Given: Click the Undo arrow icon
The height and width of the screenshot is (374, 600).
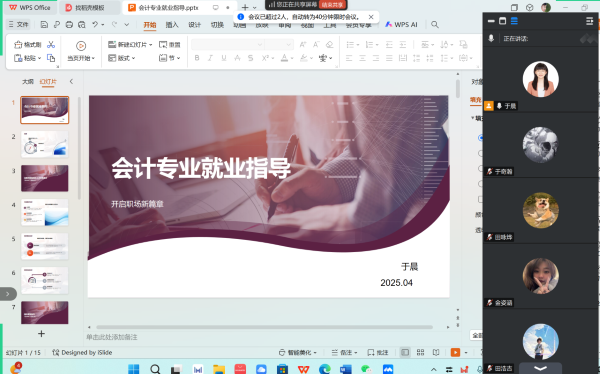Looking at the screenshot, I should 95,24.
